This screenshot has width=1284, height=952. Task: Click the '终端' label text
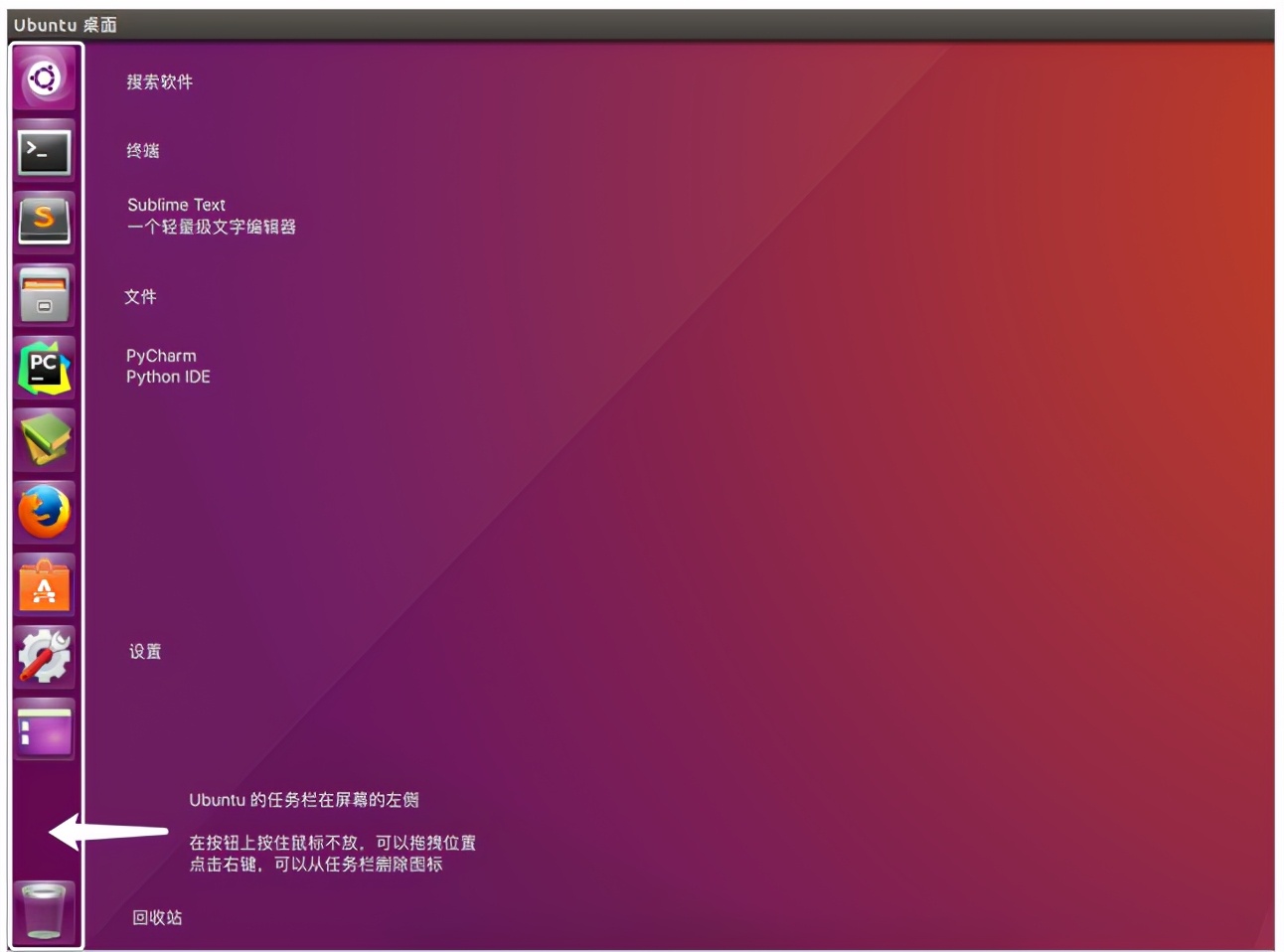tap(143, 150)
